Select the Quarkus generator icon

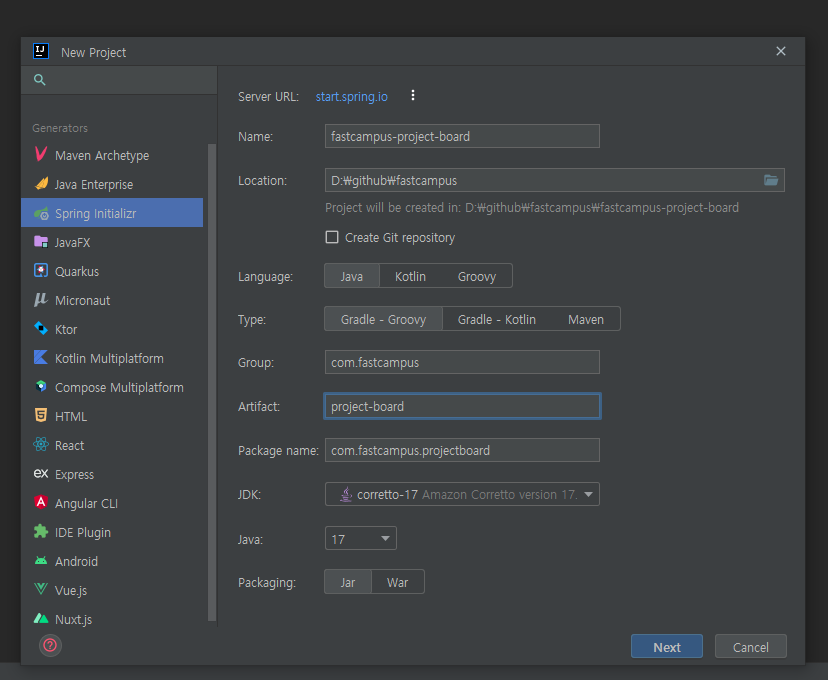click(x=41, y=271)
